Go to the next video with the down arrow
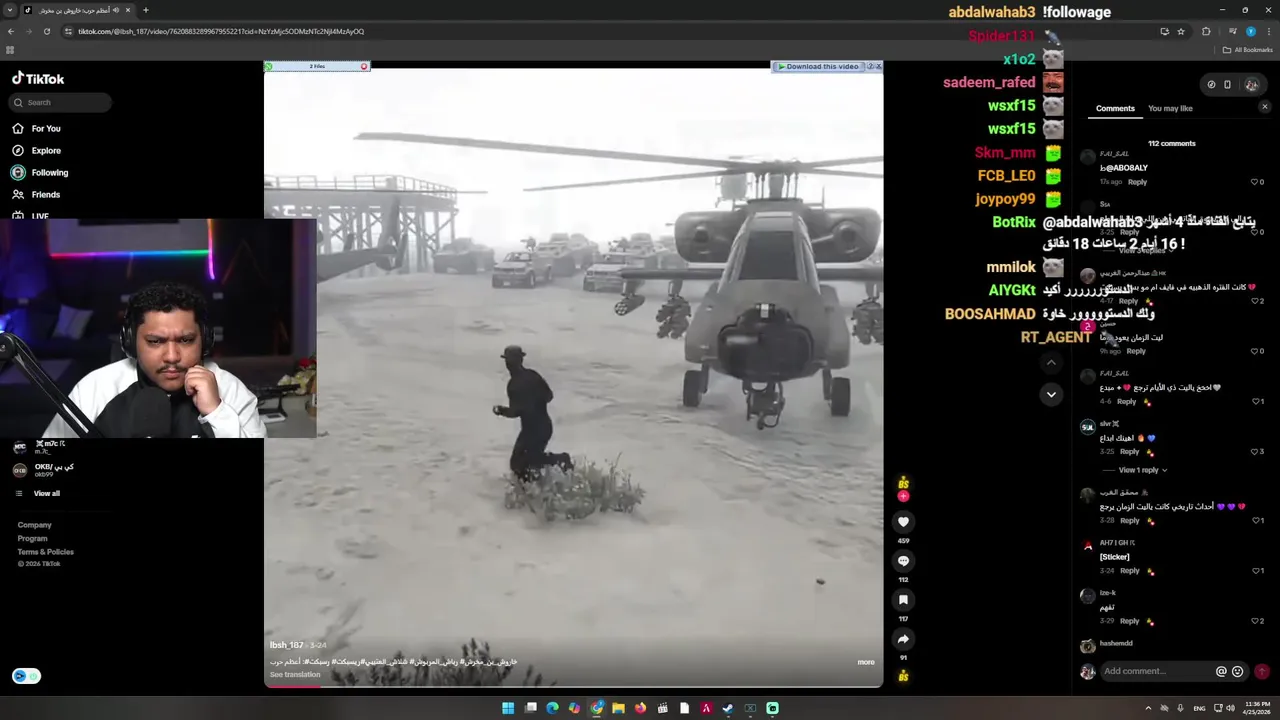Screen dimensions: 1280x720 tap(1051, 394)
